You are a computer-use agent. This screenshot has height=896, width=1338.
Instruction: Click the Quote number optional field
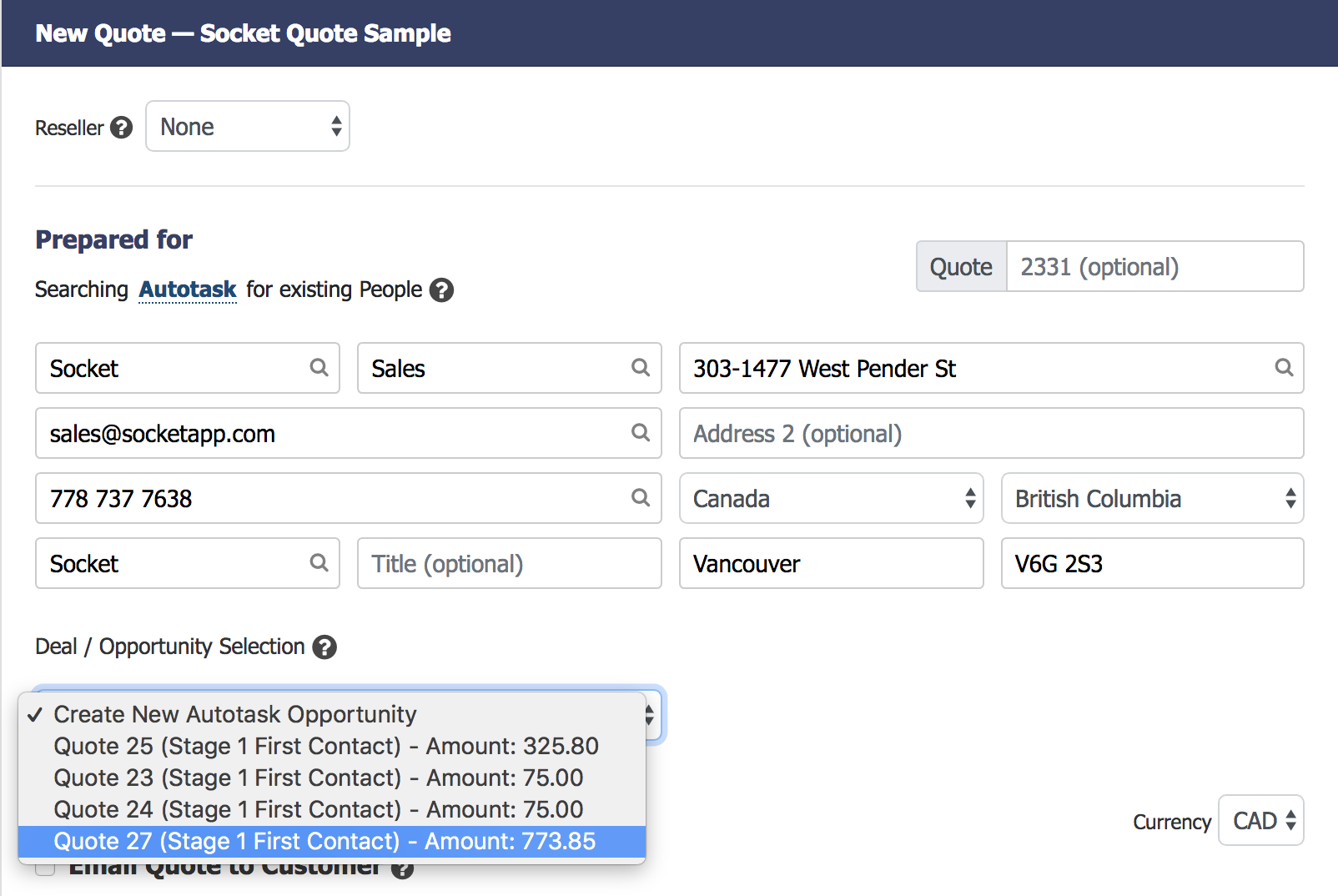(1154, 266)
